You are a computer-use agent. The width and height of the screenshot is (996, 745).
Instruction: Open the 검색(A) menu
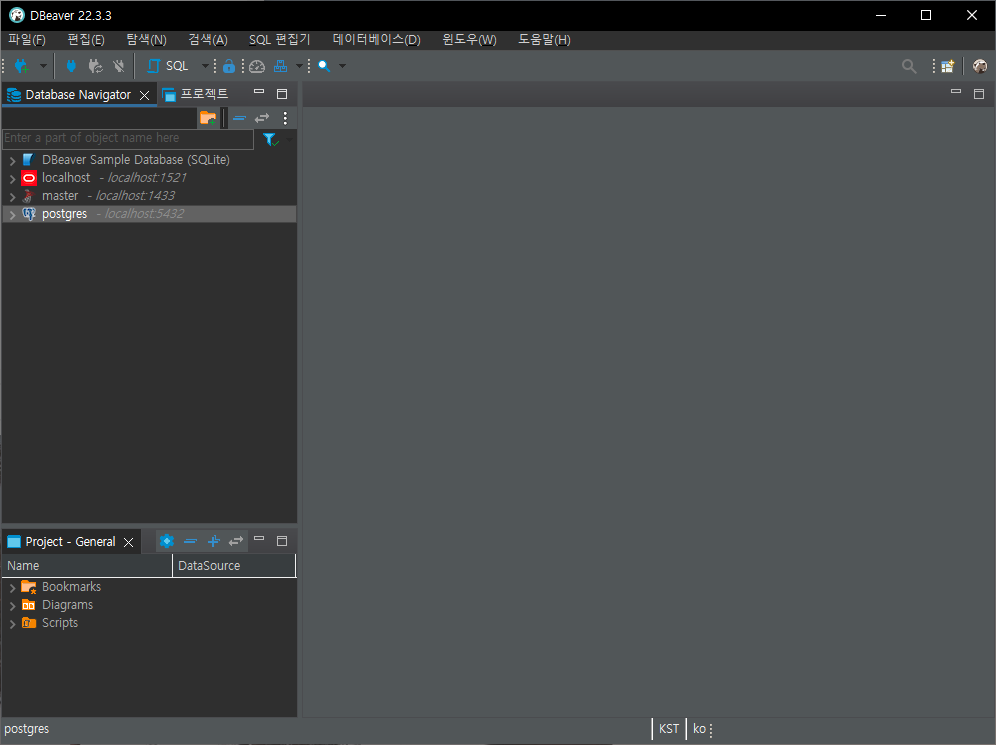(x=208, y=39)
